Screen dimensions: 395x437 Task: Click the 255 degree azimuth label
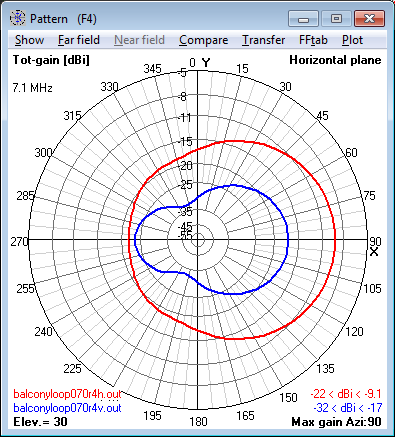click(x=25, y=288)
